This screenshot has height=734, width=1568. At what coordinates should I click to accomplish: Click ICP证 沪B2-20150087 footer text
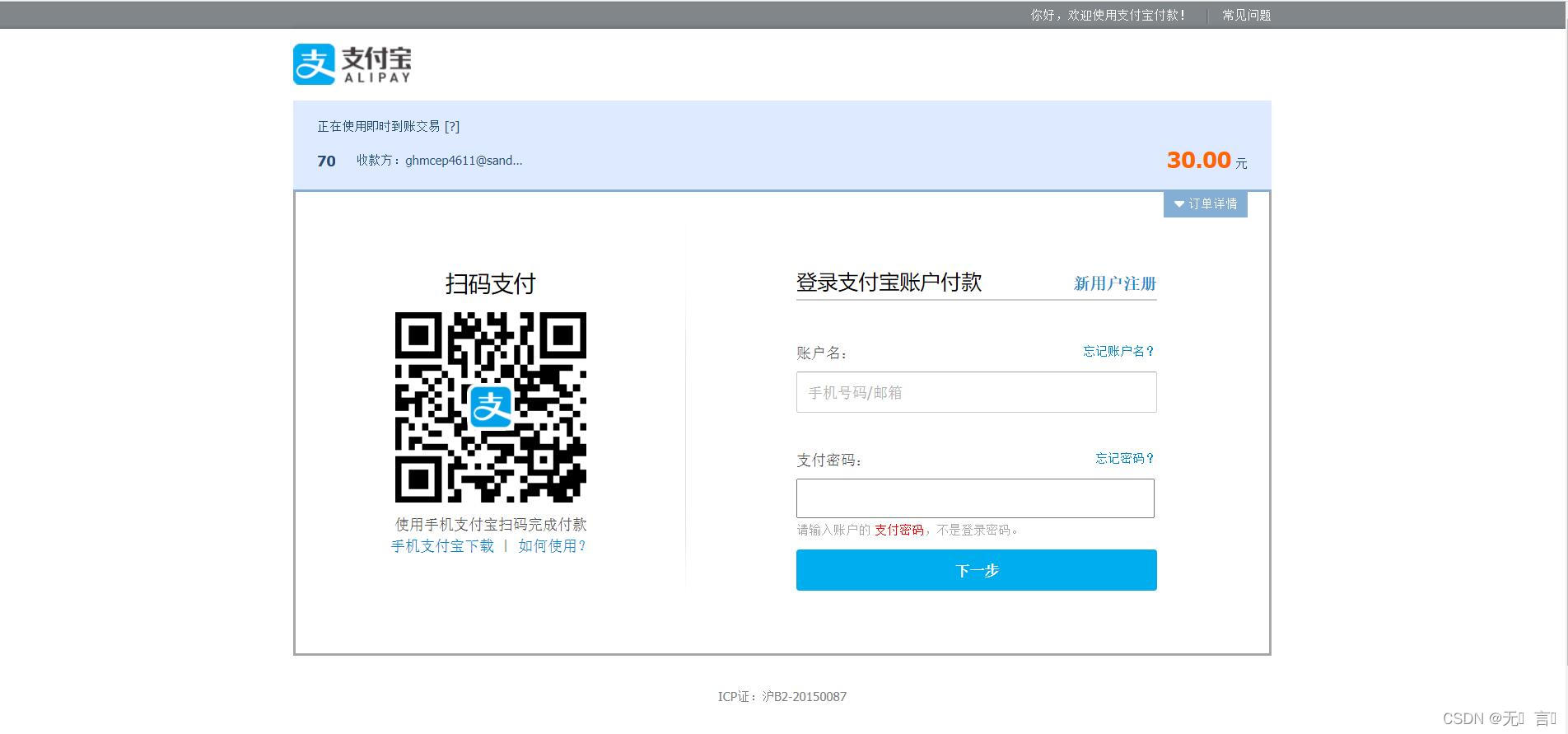pyautogui.click(x=782, y=697)
